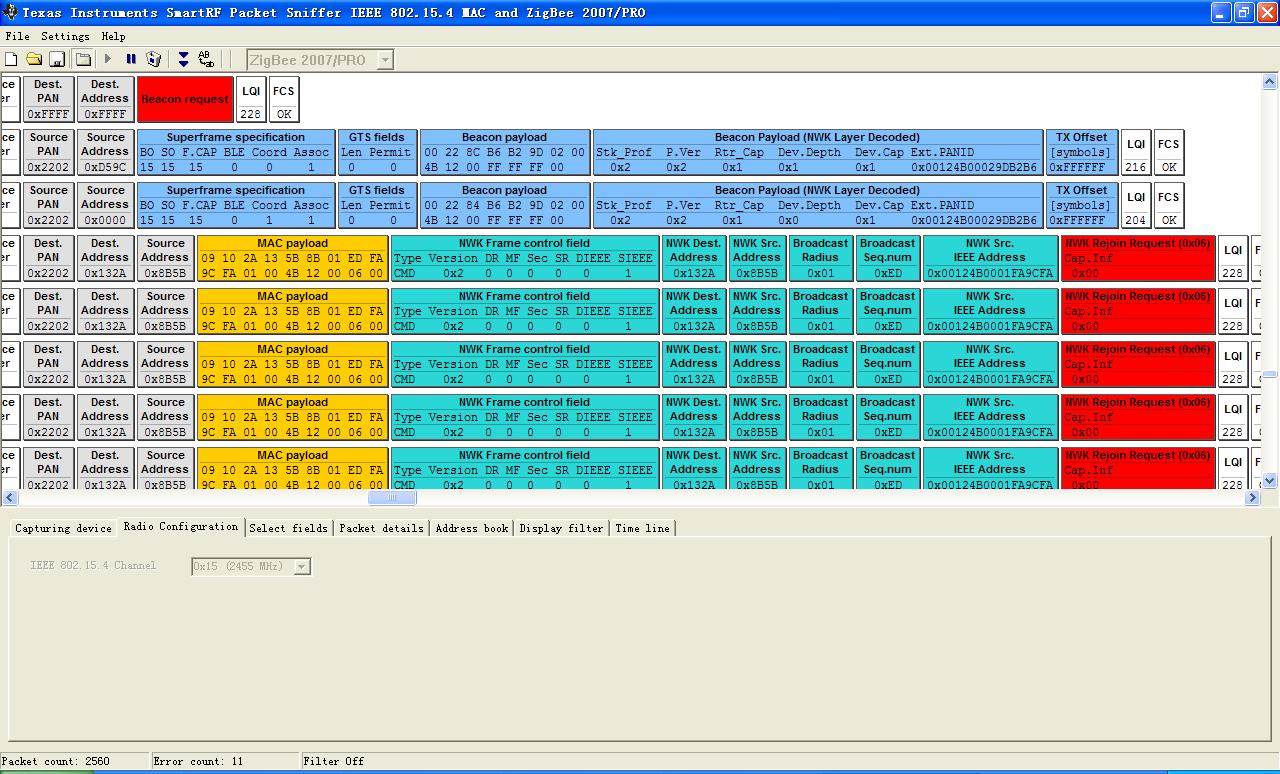Click the vertical scrollbar thumb of the packet list
Image resolution: width=1280 pixels, height=774 pixels.
1270,375
